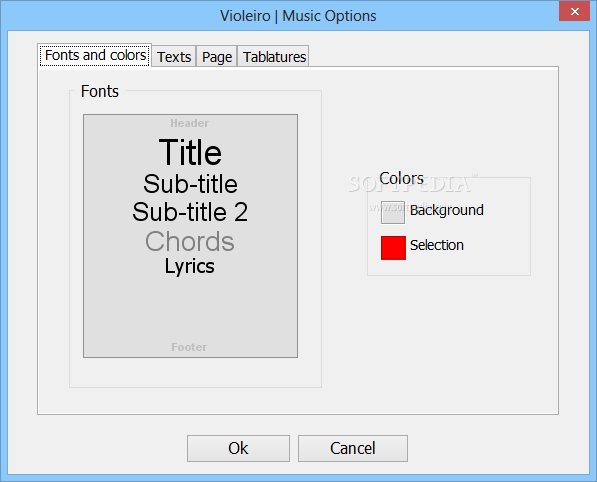The image size is (597, 482).
Task: Close the Music Options dialog
Action: pyautogui.click(x=574, y=11)
